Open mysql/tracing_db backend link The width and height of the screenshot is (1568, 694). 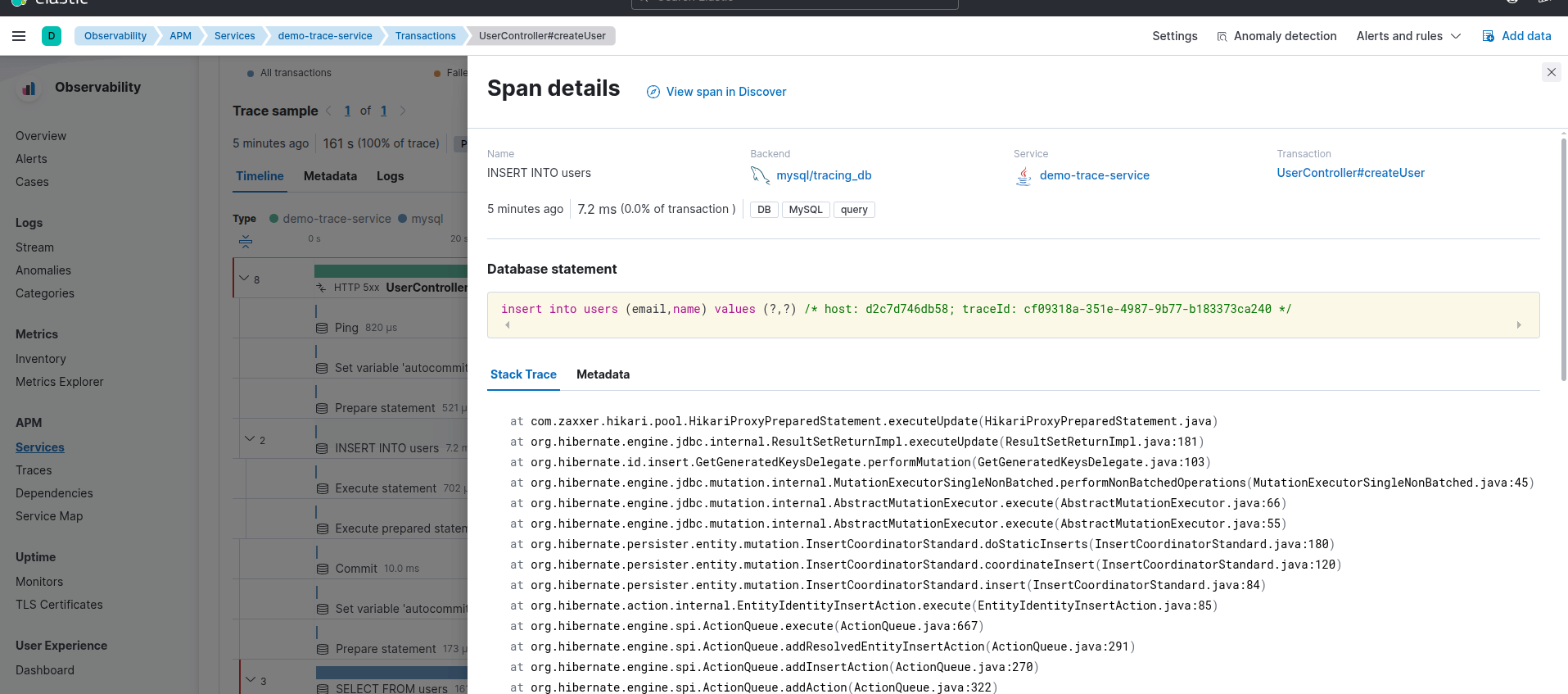click(824, 175)
